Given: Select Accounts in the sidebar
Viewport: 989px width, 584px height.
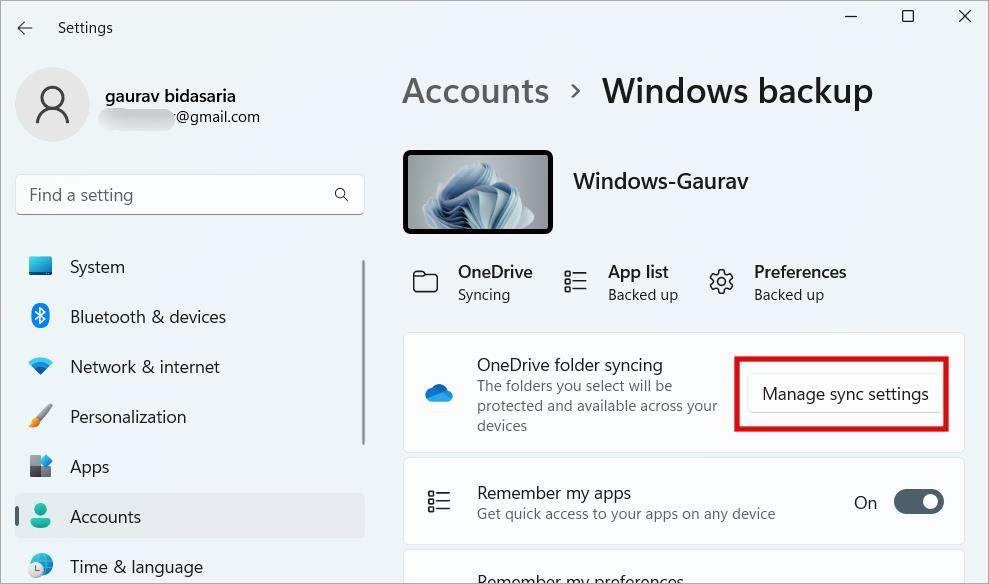Looking at the screenshot, I should [189, 517].
